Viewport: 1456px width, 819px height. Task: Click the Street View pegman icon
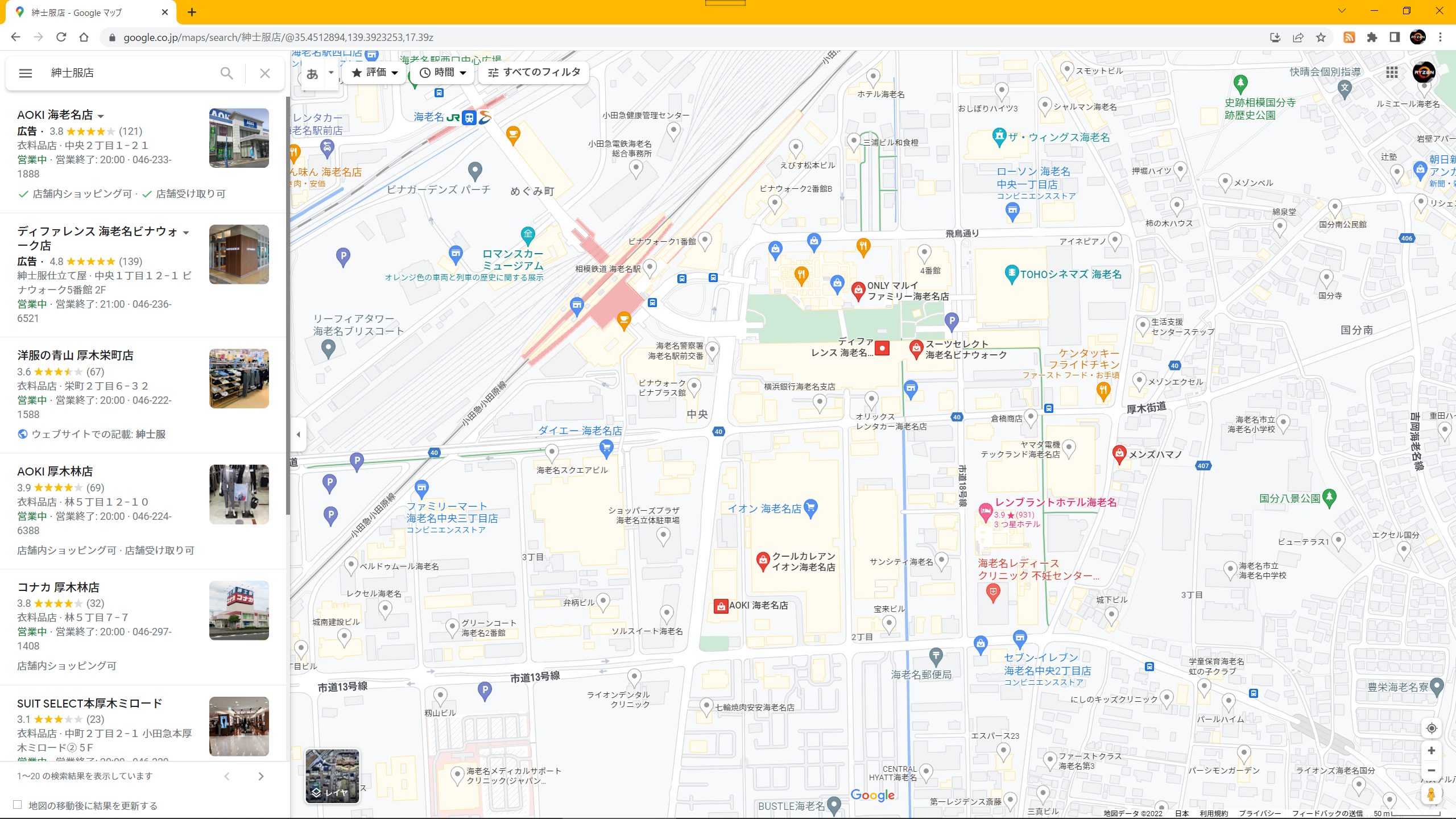pos(1432,795)
